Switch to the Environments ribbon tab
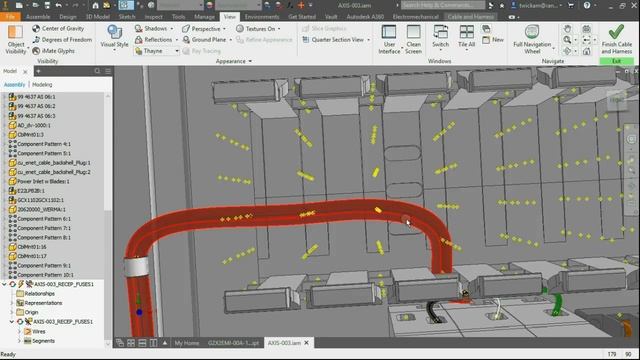Screen dimensions: 640x360 tap(262, 17)
